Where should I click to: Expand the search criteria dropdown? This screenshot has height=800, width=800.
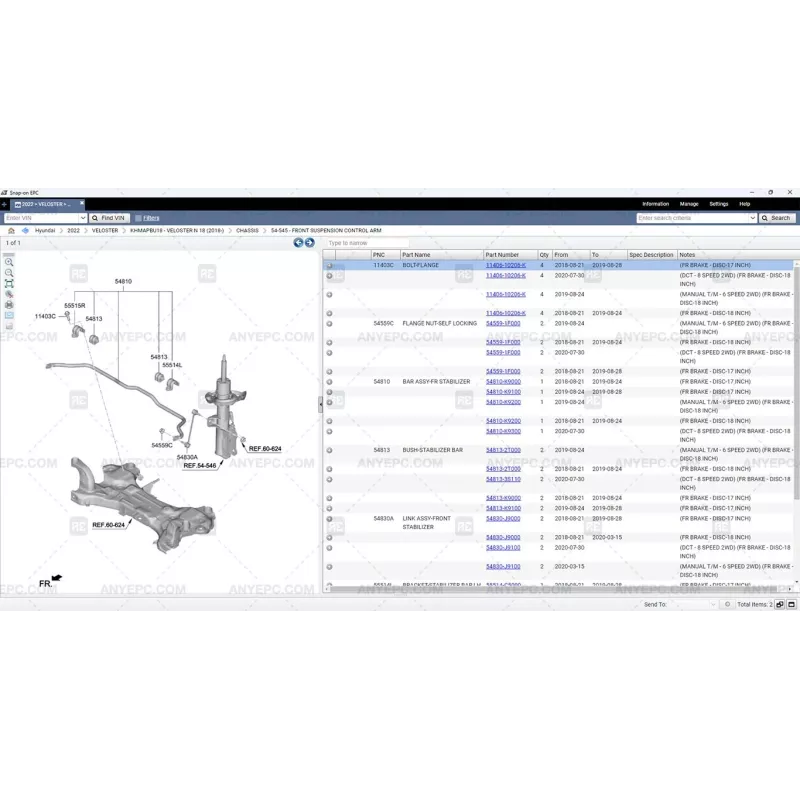(752, 217)
